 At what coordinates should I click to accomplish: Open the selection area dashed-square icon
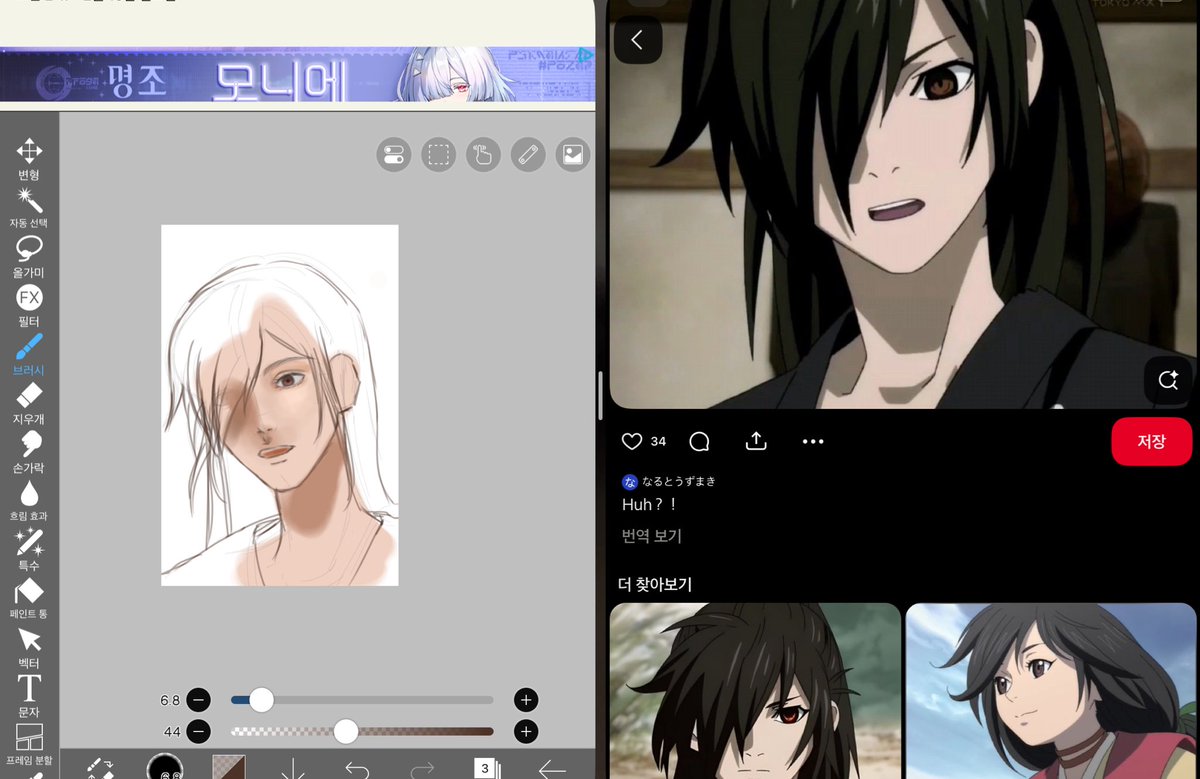[x=438, y=155]
